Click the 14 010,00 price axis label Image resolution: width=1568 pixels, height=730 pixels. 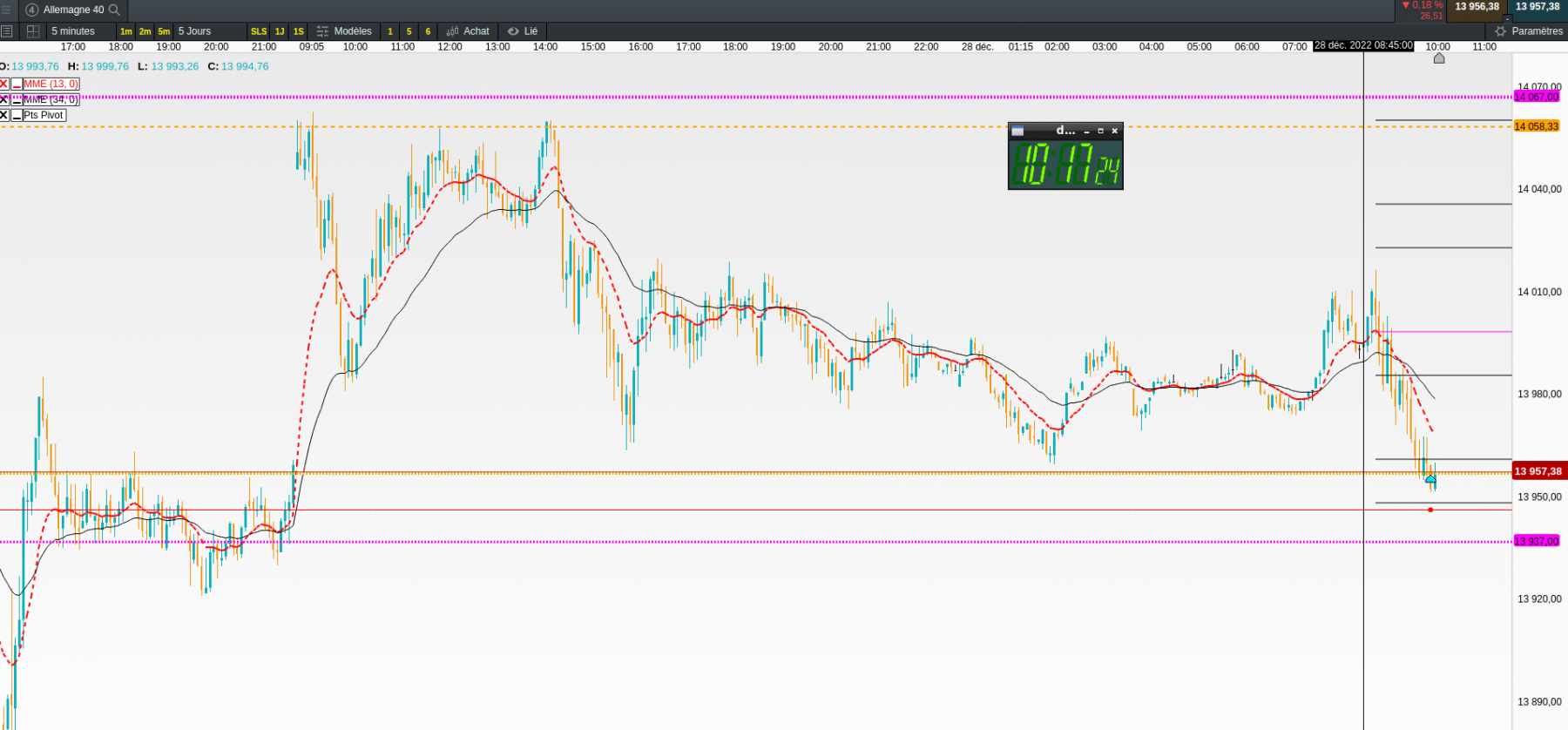(1539, 292)
